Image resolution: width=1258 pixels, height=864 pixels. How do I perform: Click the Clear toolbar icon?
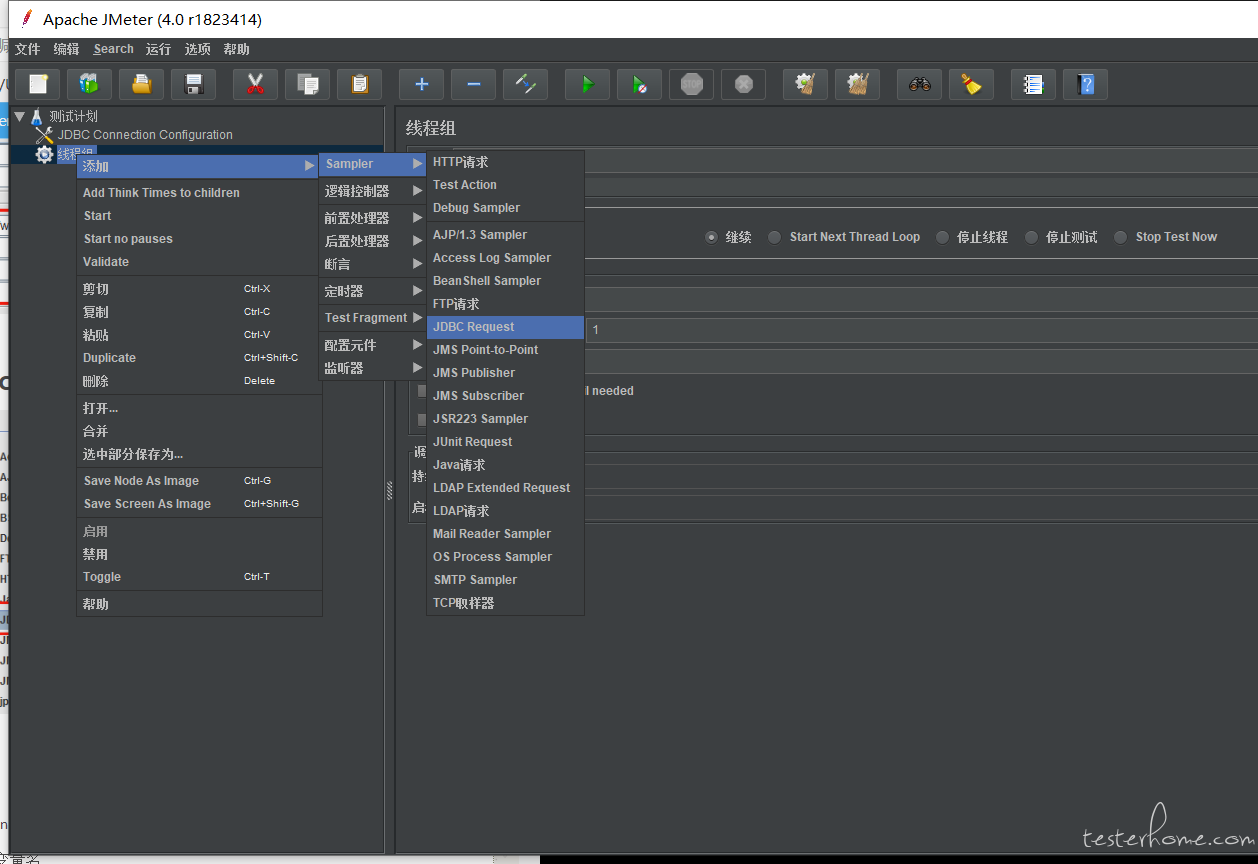806,85
